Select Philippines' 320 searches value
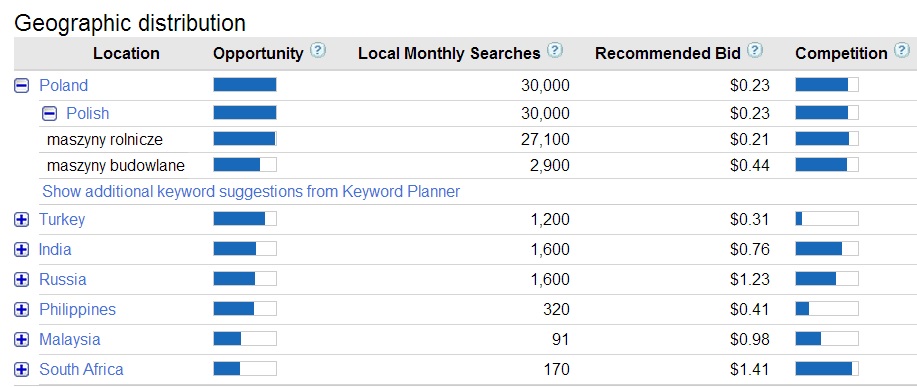Image resolution: width=917 pixels, height=387 pixels. (x=556, y=309)
